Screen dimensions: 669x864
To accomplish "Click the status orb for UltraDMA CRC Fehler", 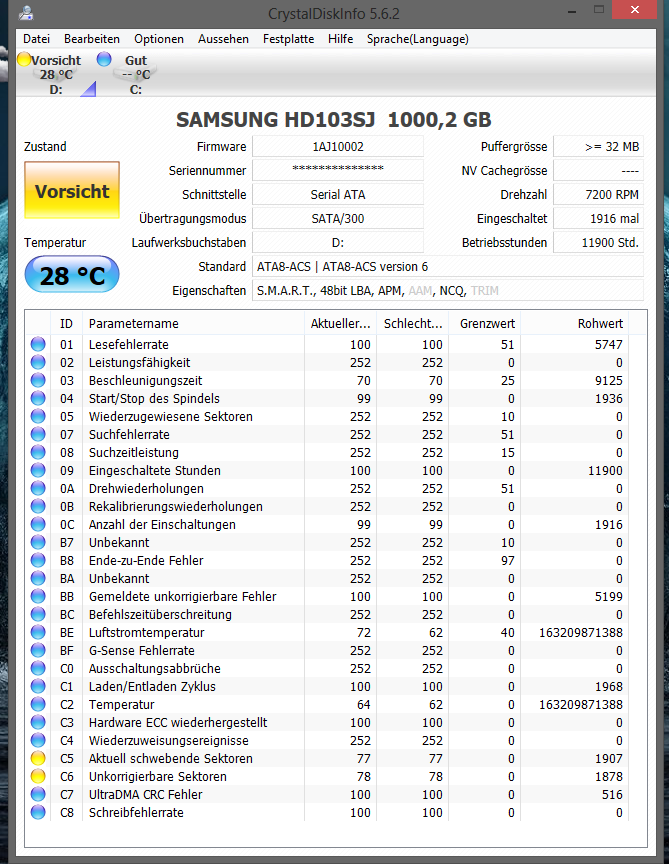I will pos(38,795).
